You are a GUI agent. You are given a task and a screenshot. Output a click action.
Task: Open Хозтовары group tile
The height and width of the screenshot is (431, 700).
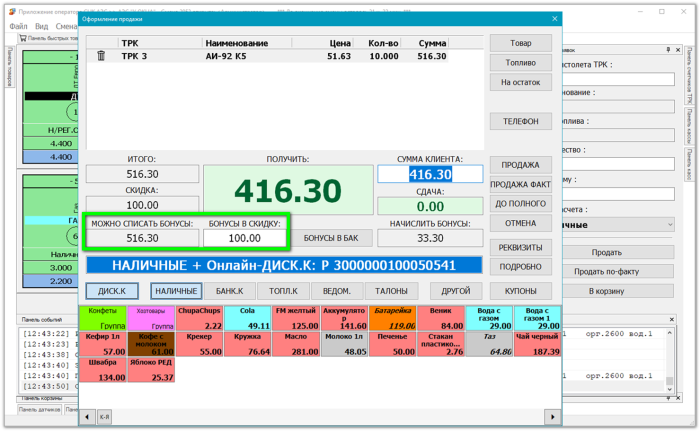(x=151, y=318)
